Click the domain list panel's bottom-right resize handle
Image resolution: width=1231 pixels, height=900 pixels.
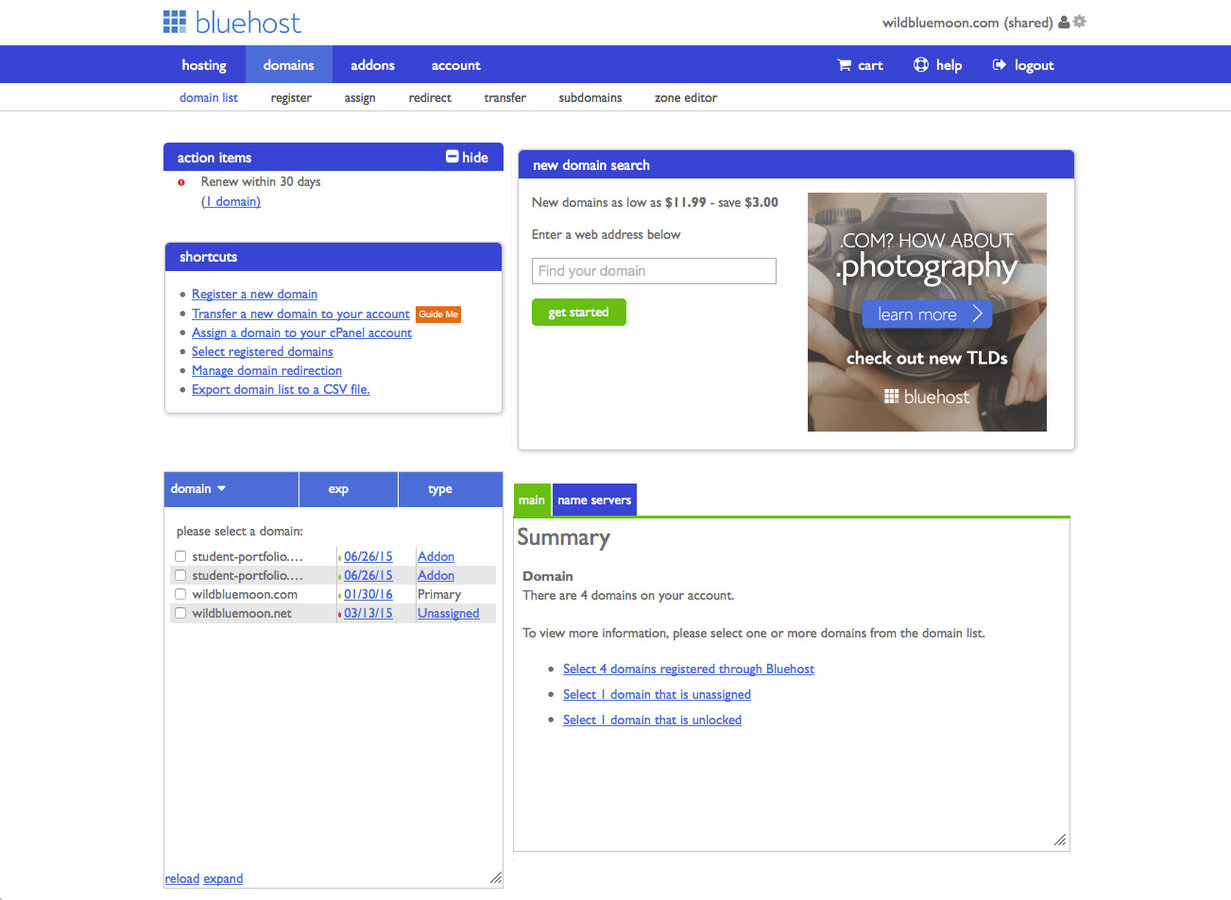[496, 878]
